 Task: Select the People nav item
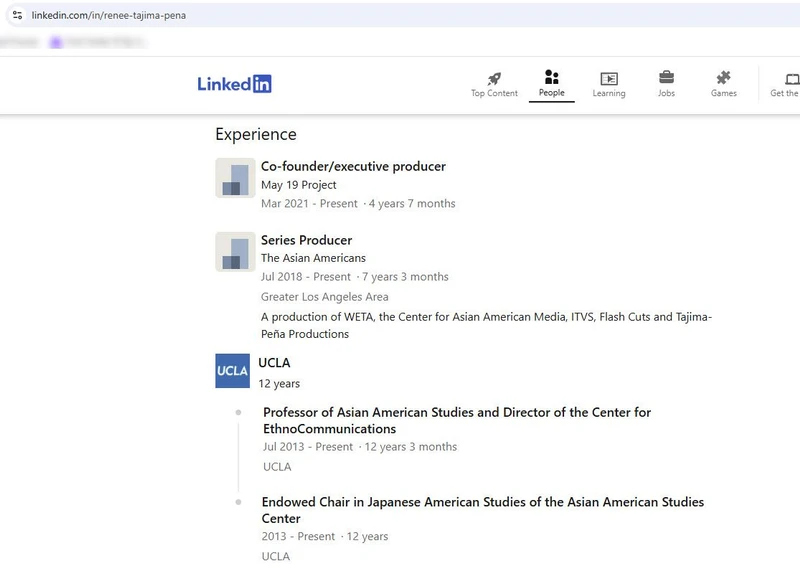coord(552,84)
